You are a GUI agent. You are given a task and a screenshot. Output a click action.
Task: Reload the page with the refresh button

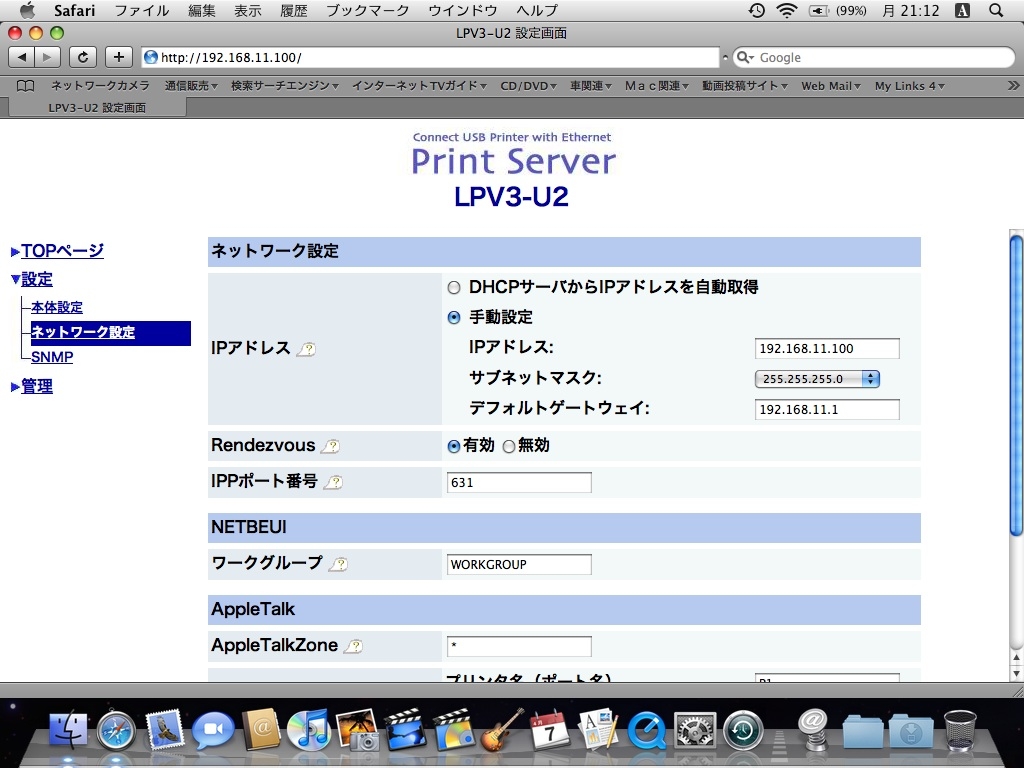click(x=83, y=57)
